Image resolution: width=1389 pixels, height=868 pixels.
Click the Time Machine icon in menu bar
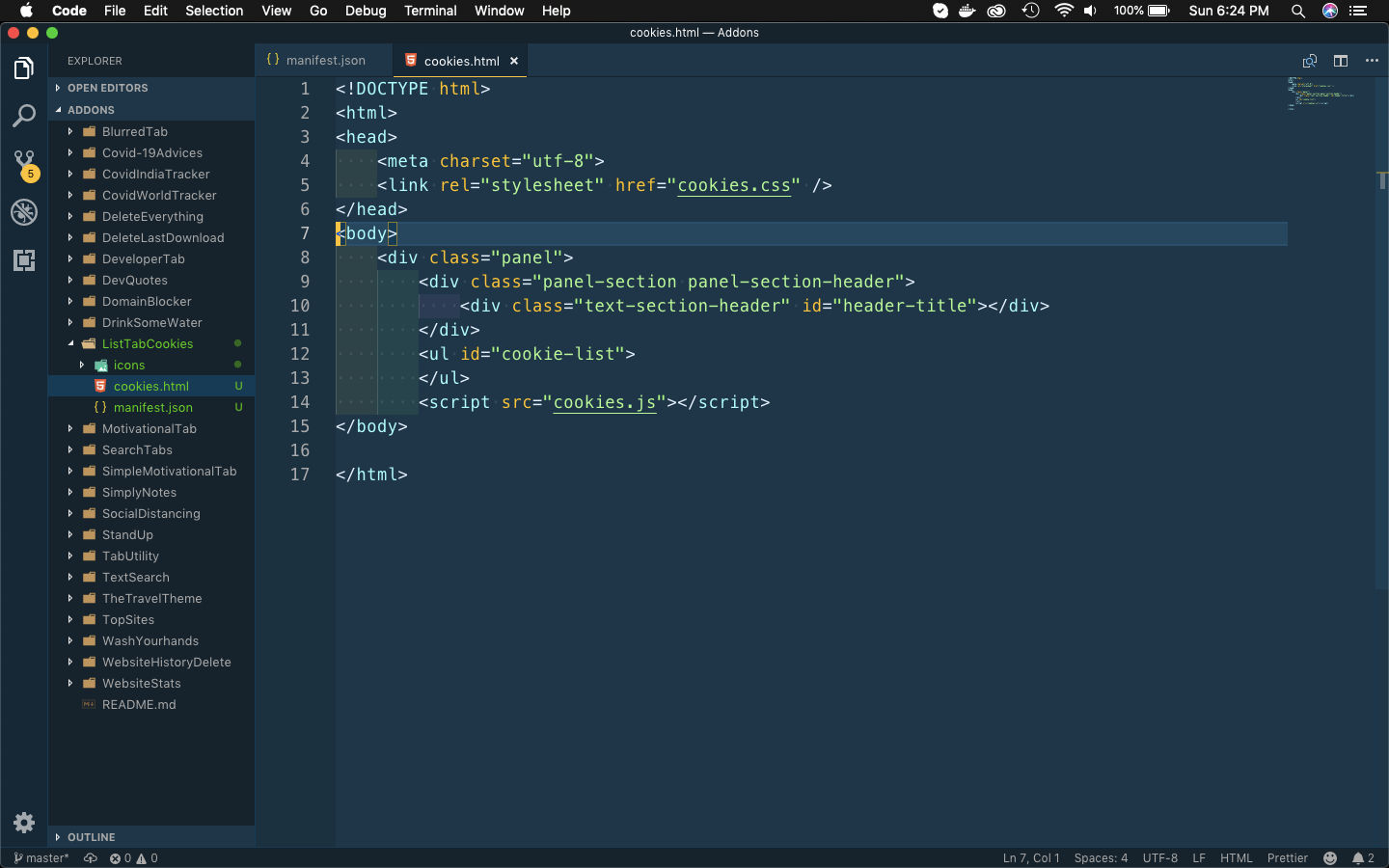coord(1031,11)
